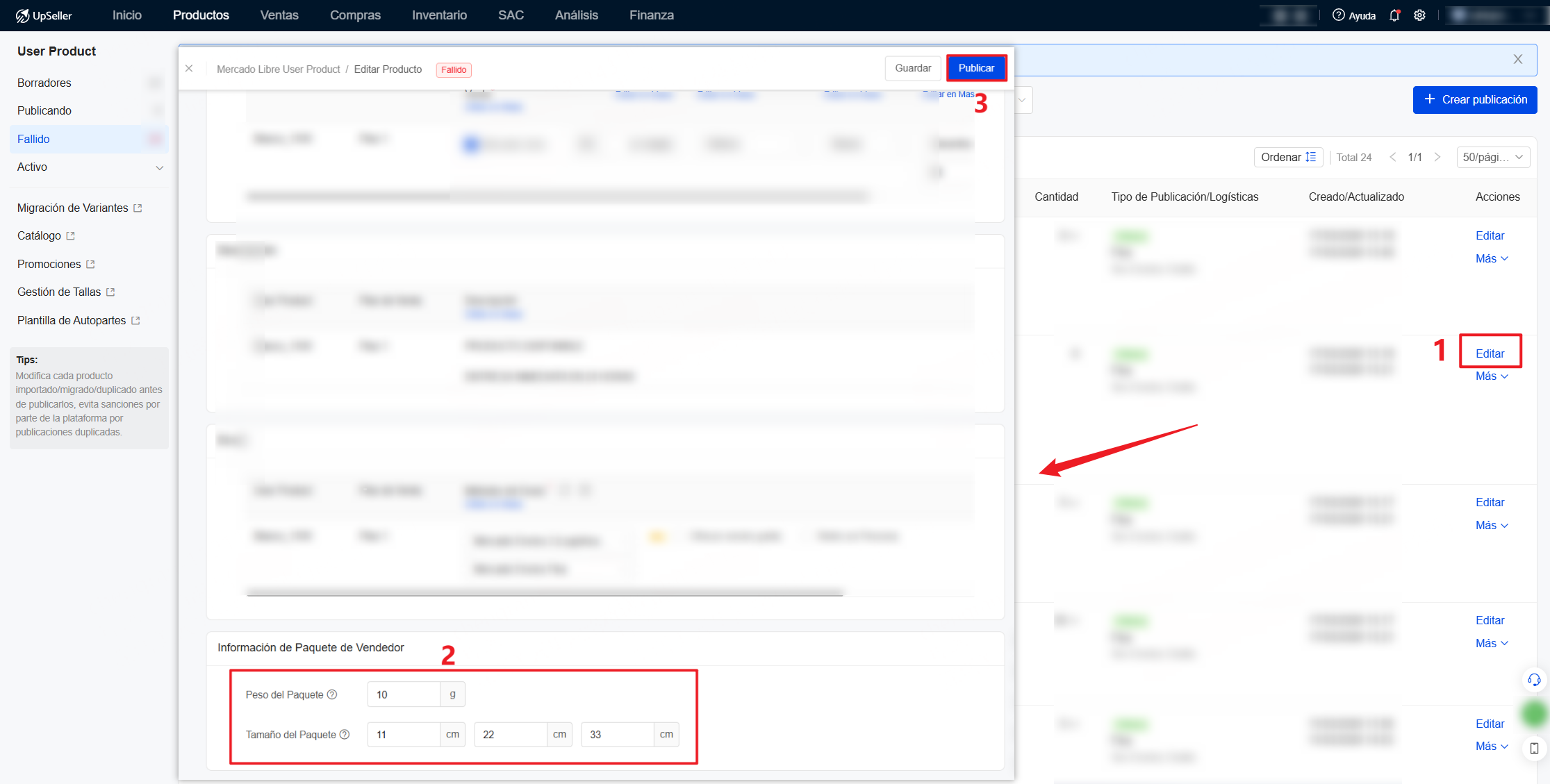Open the settings gear icon
The height and width of the screenshot is (784, 1550).
[x=1419, y=15]
